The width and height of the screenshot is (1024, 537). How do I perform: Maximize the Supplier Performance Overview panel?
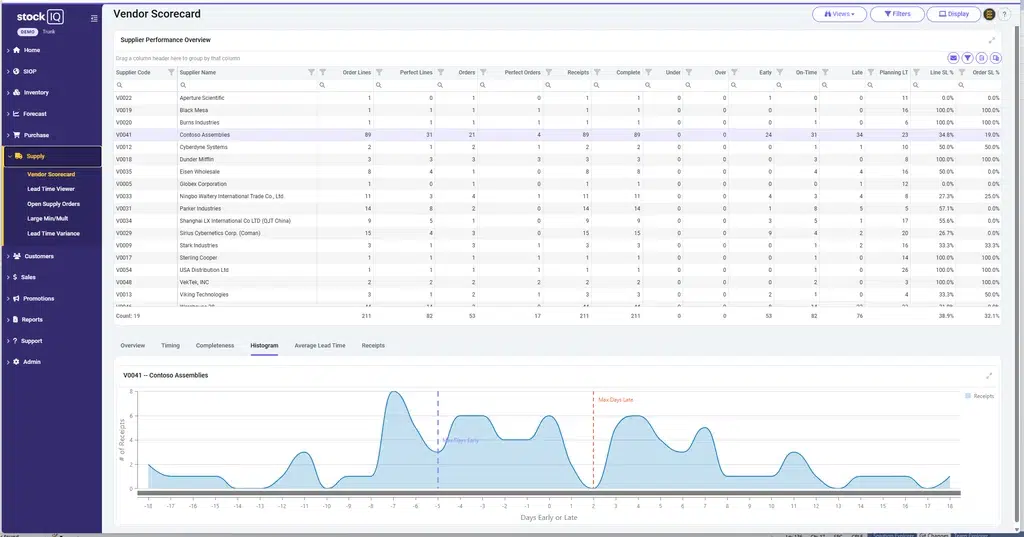point(991,40)
